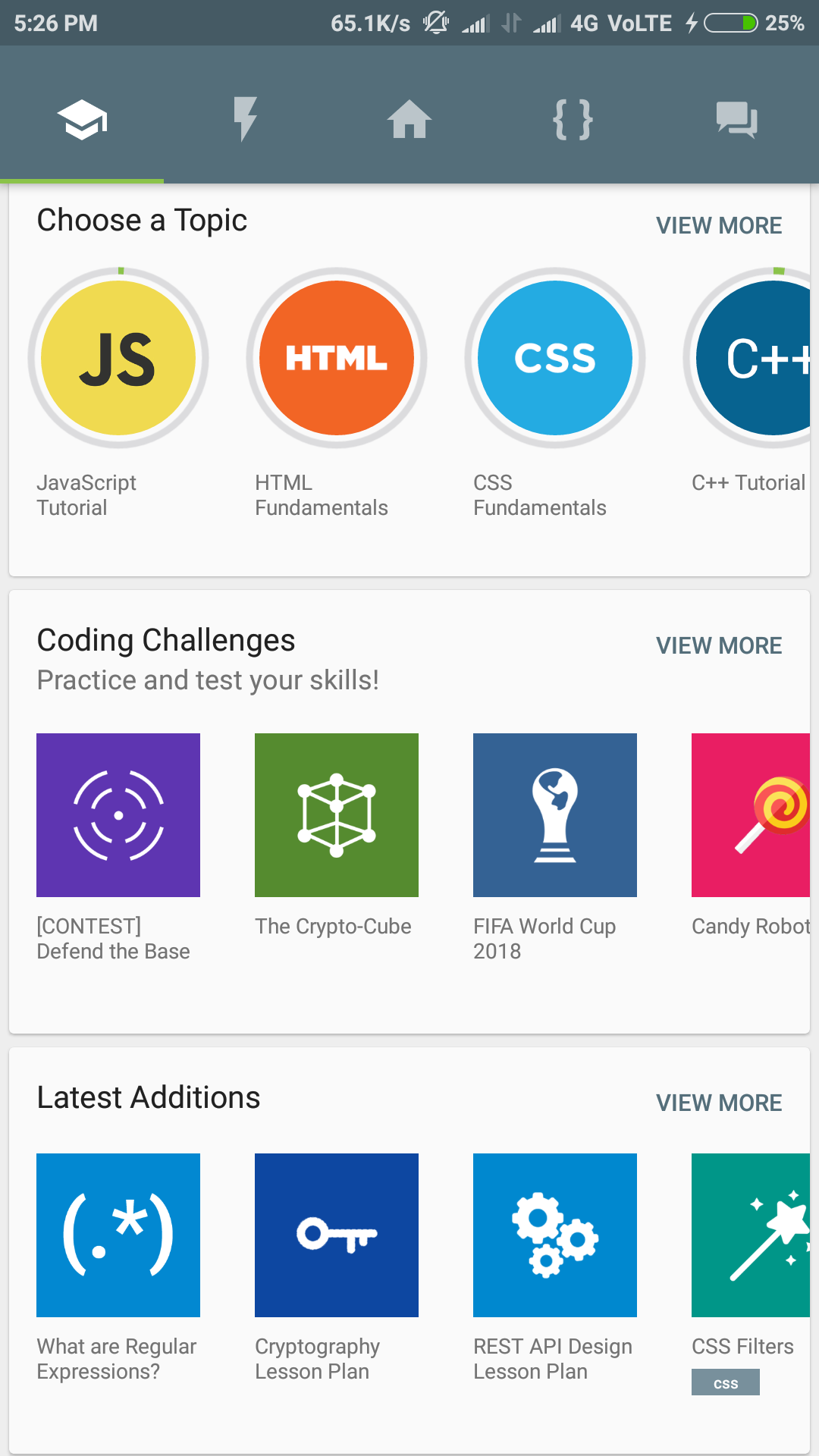This screenshot has width=819, height=1456.
Task: Open the Candy Robot challenge icon
Action: (x=751, y=815)
